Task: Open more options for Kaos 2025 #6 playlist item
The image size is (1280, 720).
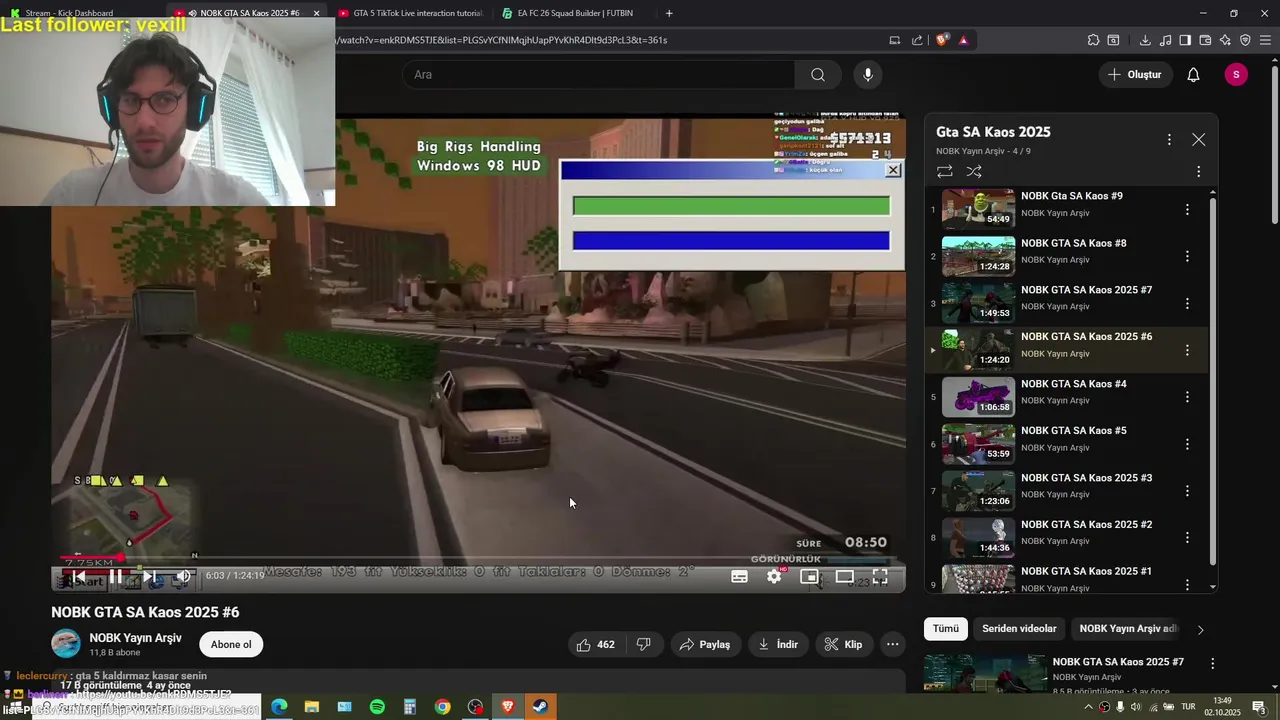Action: point(1187,351)
